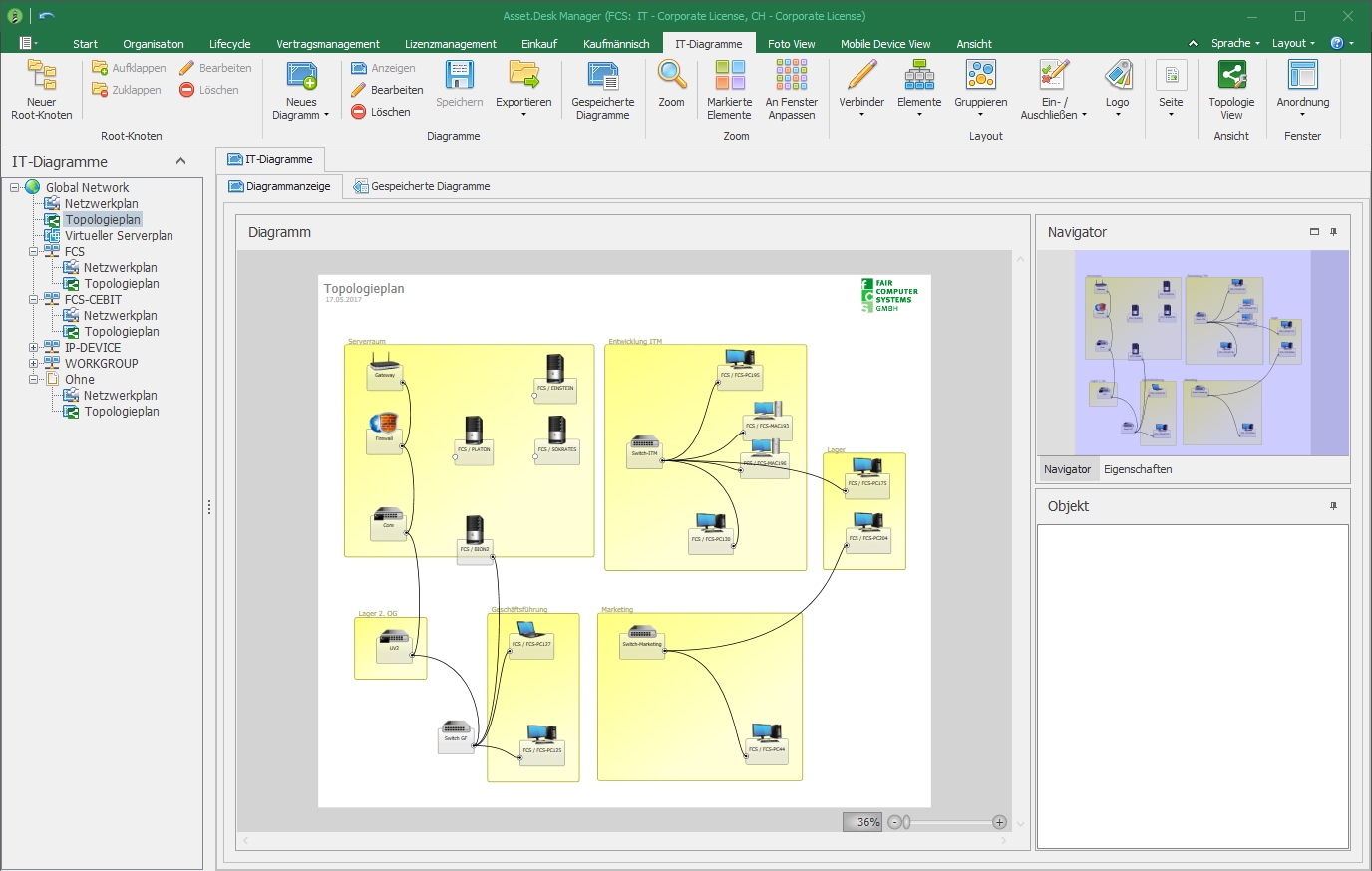Collapse the IT-Diagramme side panel
This screenshot has width=1372, height=871.
click(x=180, y=161)
